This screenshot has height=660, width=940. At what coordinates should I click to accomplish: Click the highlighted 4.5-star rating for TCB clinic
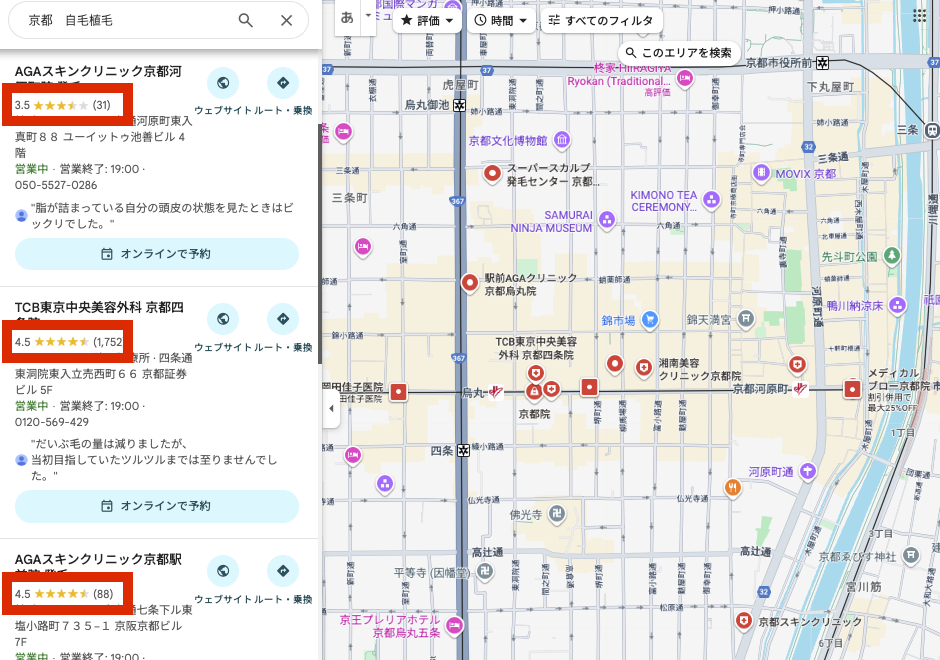67,341
